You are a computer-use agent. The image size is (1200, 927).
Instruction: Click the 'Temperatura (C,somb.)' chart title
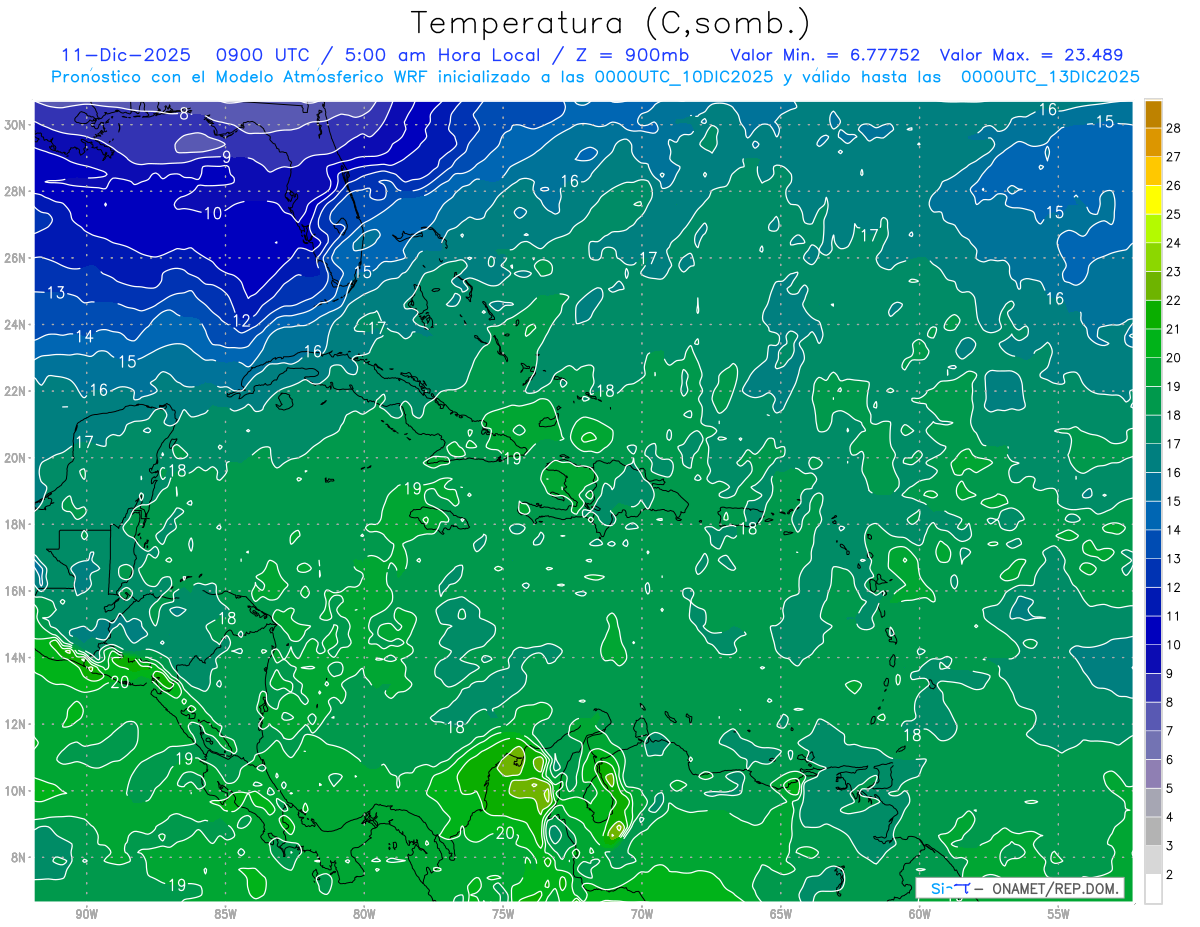610,24
